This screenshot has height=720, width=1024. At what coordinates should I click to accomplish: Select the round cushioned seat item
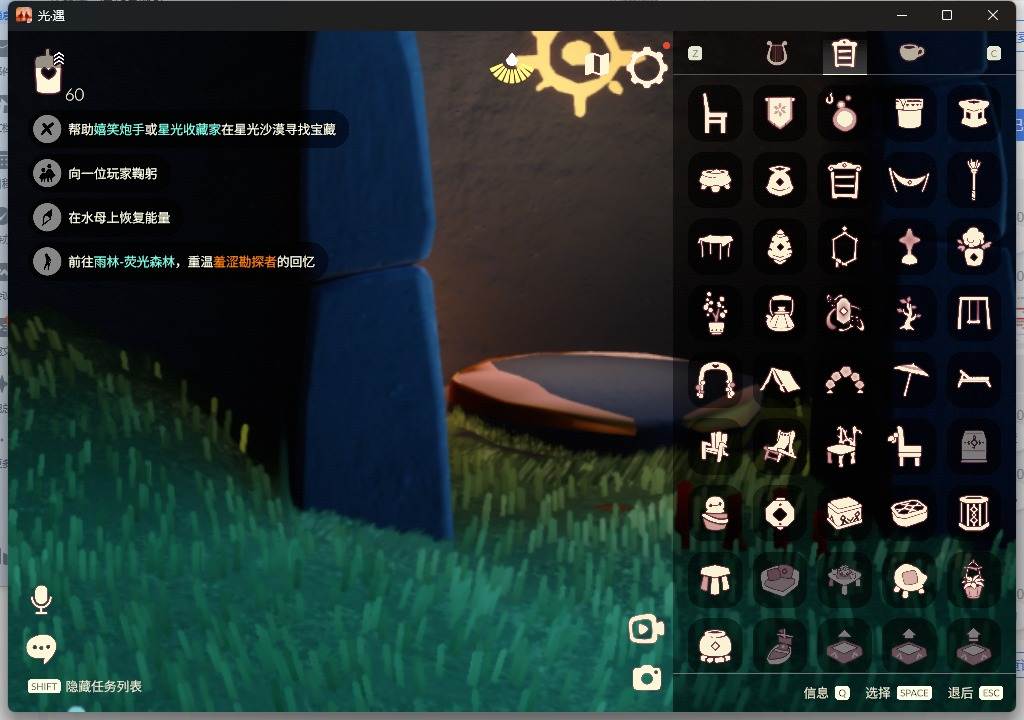(x=909, y=580)
